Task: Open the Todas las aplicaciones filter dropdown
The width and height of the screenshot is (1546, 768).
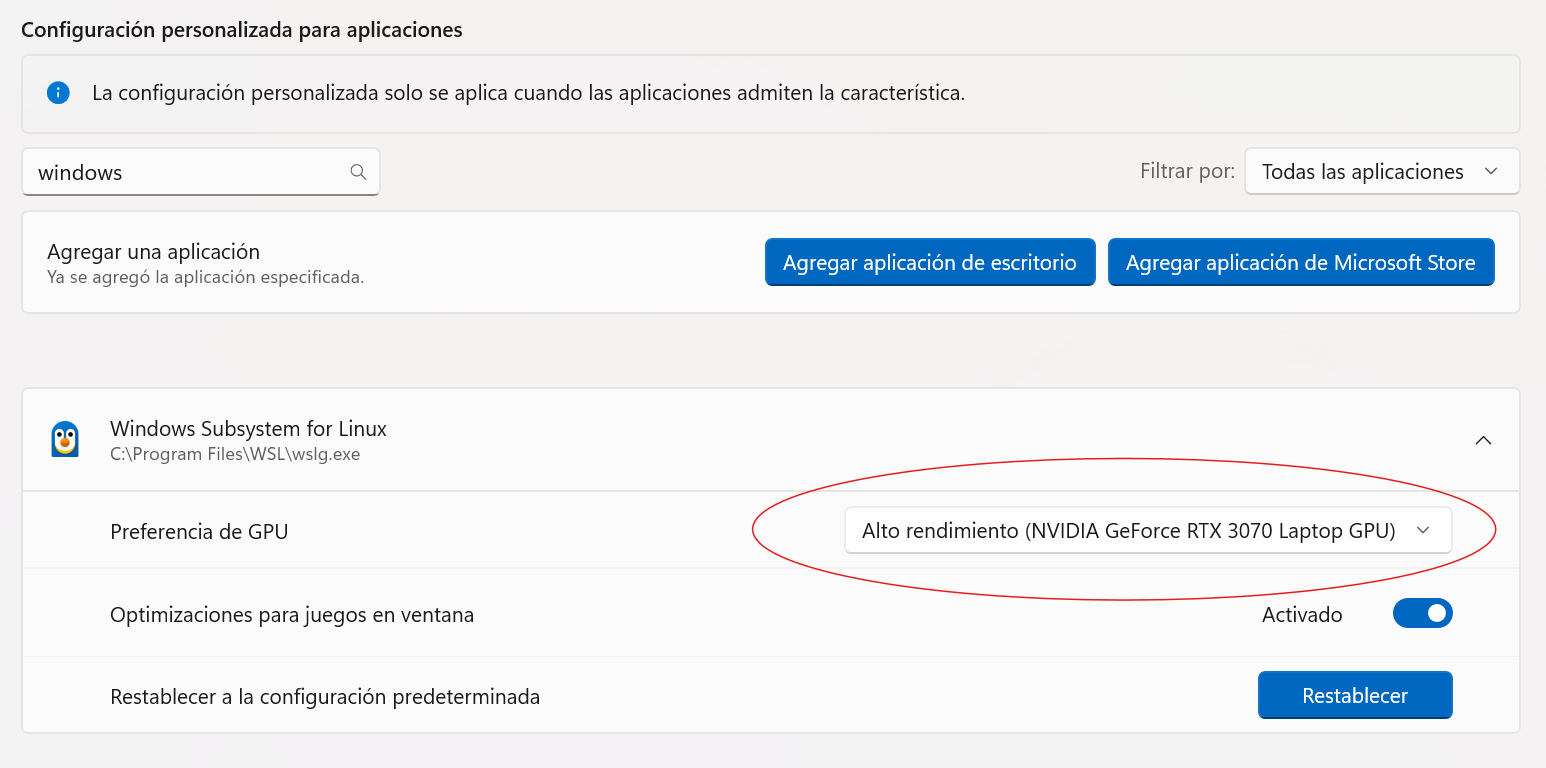Action: pos(1381,172)
